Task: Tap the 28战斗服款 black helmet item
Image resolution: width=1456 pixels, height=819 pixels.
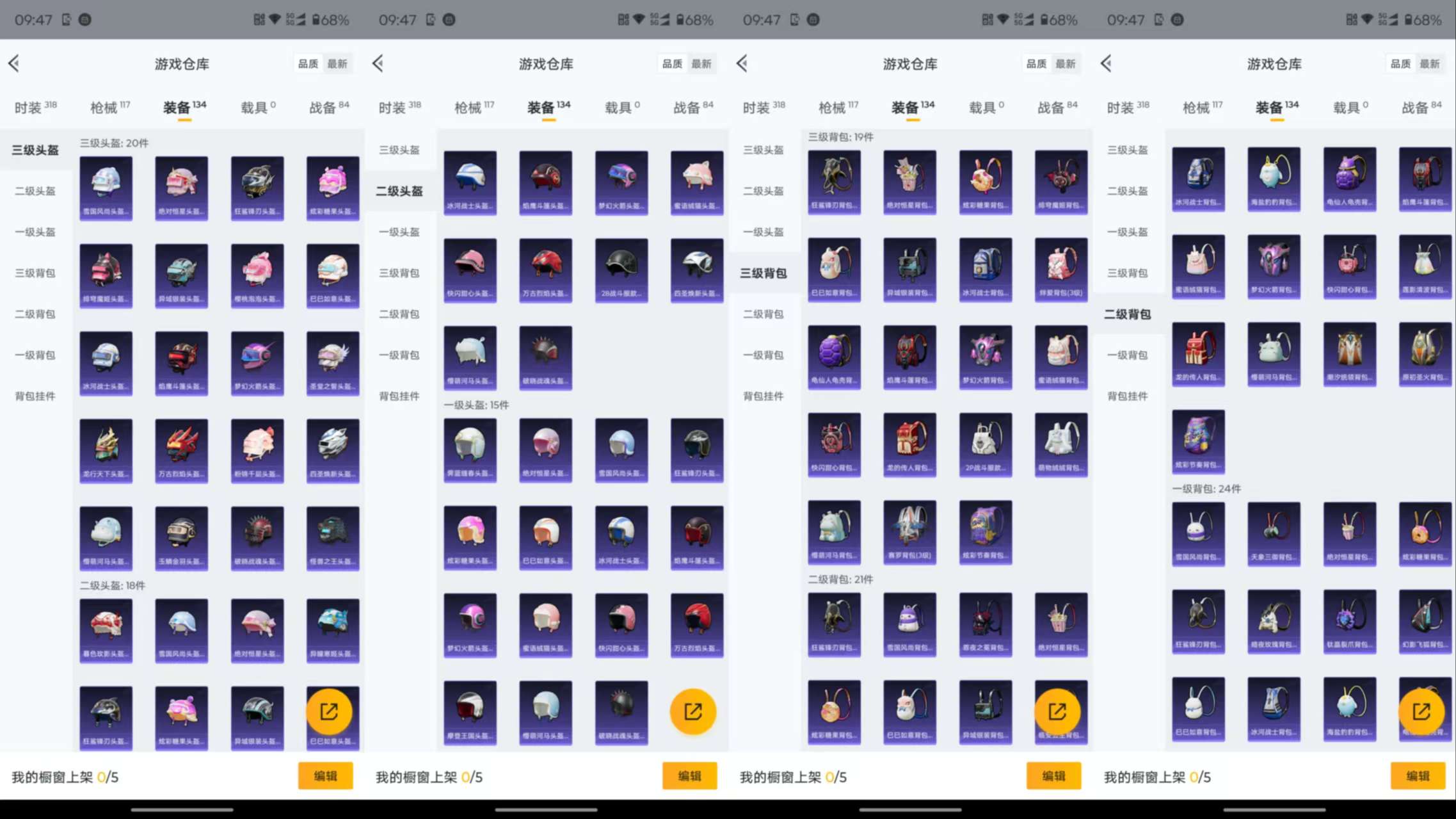Action: point(621,270)
